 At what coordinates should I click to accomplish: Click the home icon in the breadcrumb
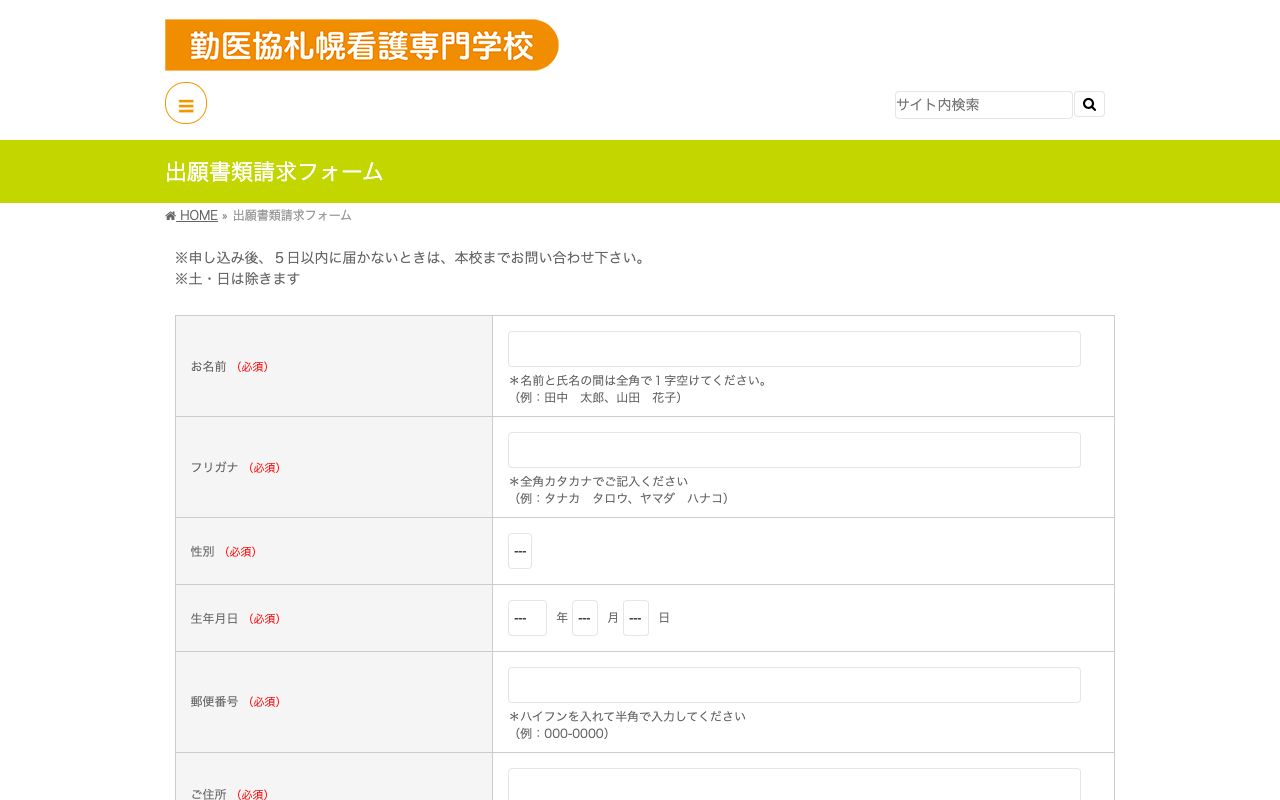[x=170, y=215]
